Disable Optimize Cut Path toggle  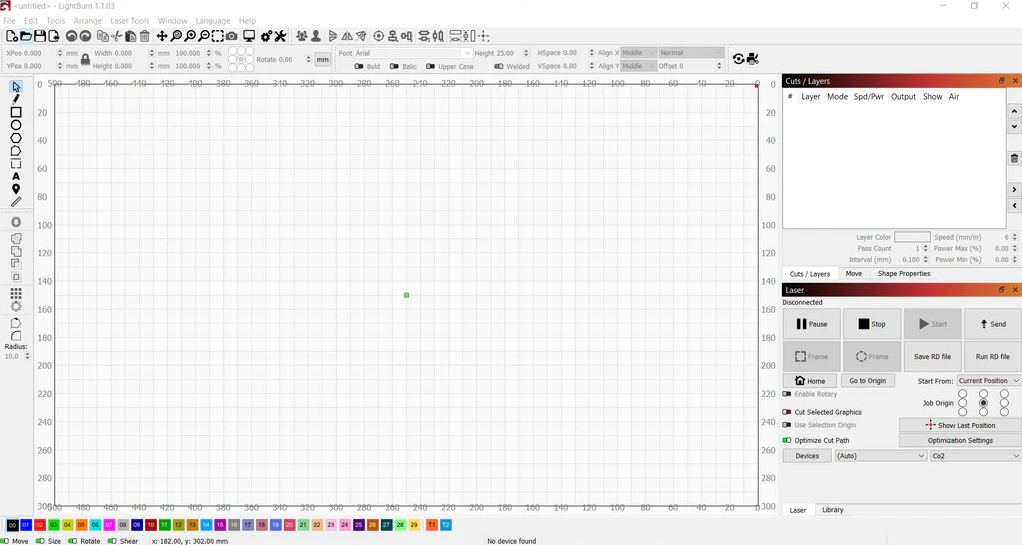click(787, 440)
